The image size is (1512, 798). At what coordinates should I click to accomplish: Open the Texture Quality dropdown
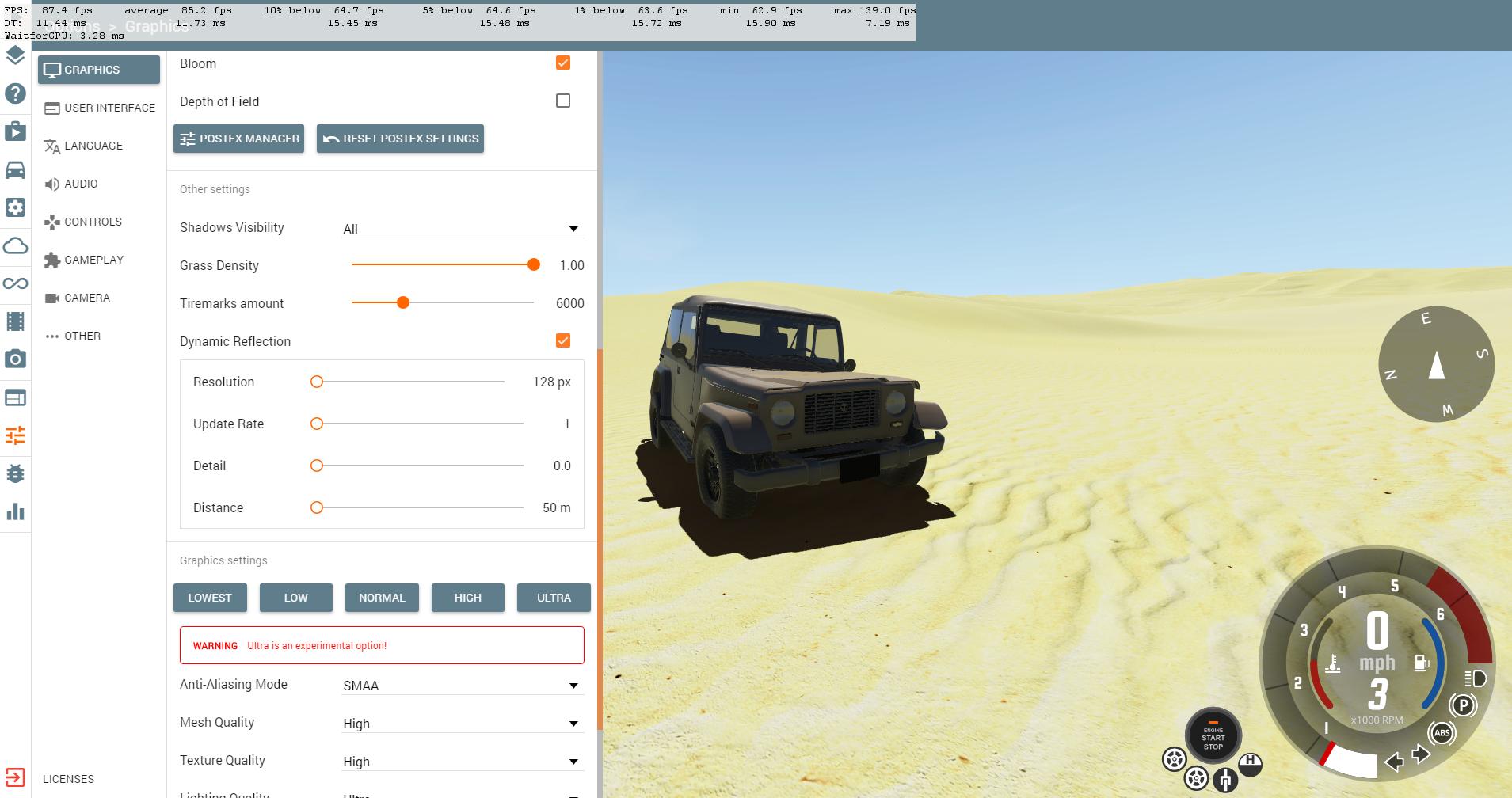pyautogui.click(x=463, y=762)
